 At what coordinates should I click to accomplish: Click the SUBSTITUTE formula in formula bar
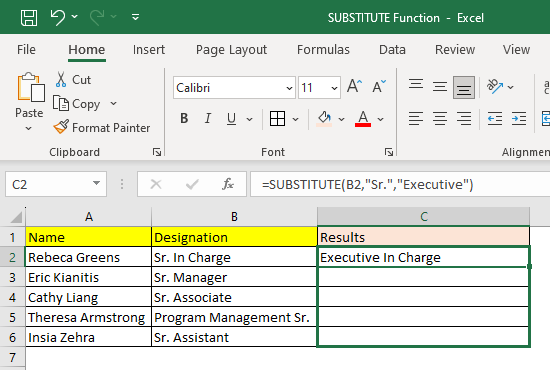click(367, 184)
